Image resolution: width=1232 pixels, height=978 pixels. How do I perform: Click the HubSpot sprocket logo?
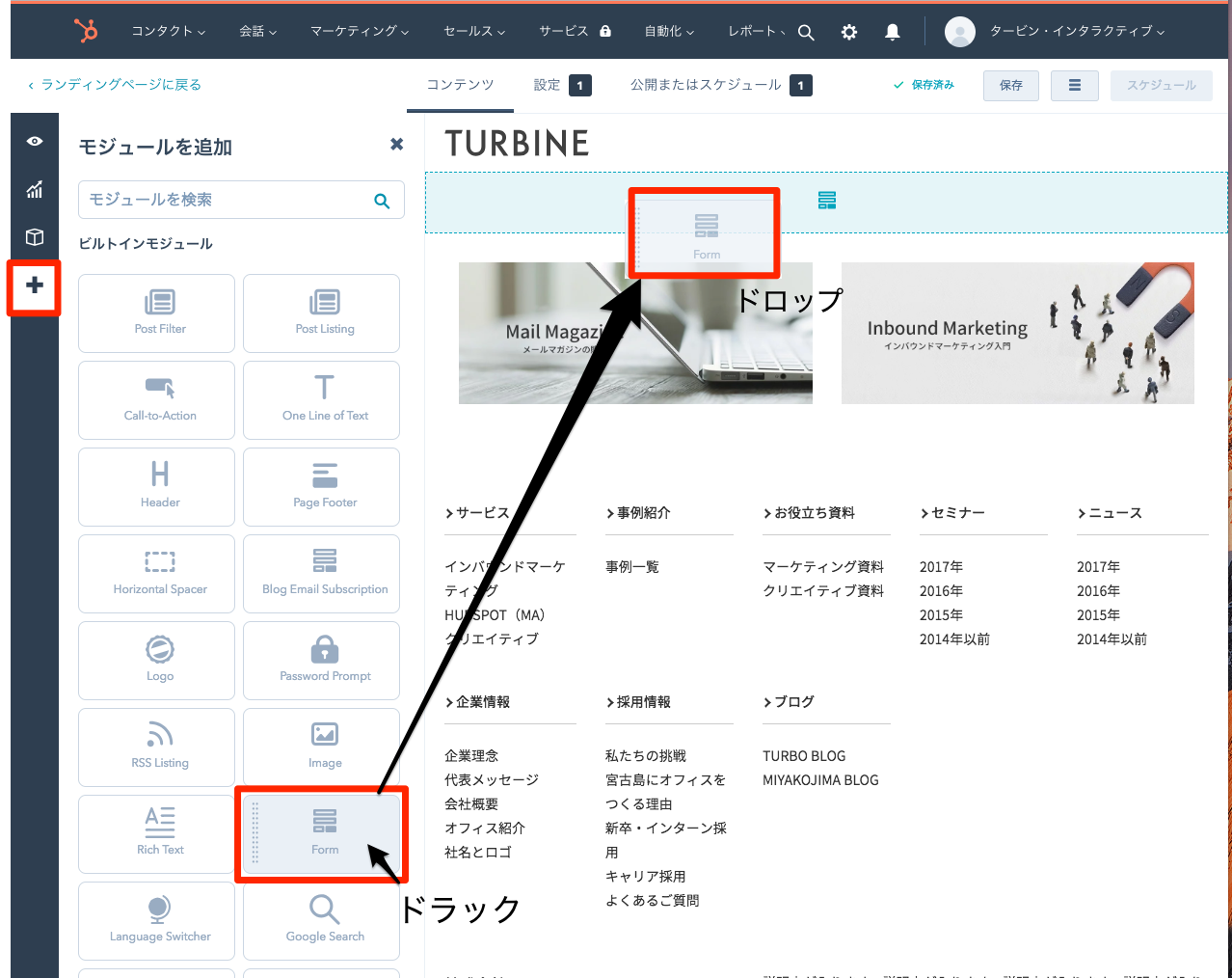tap(86, 31)
